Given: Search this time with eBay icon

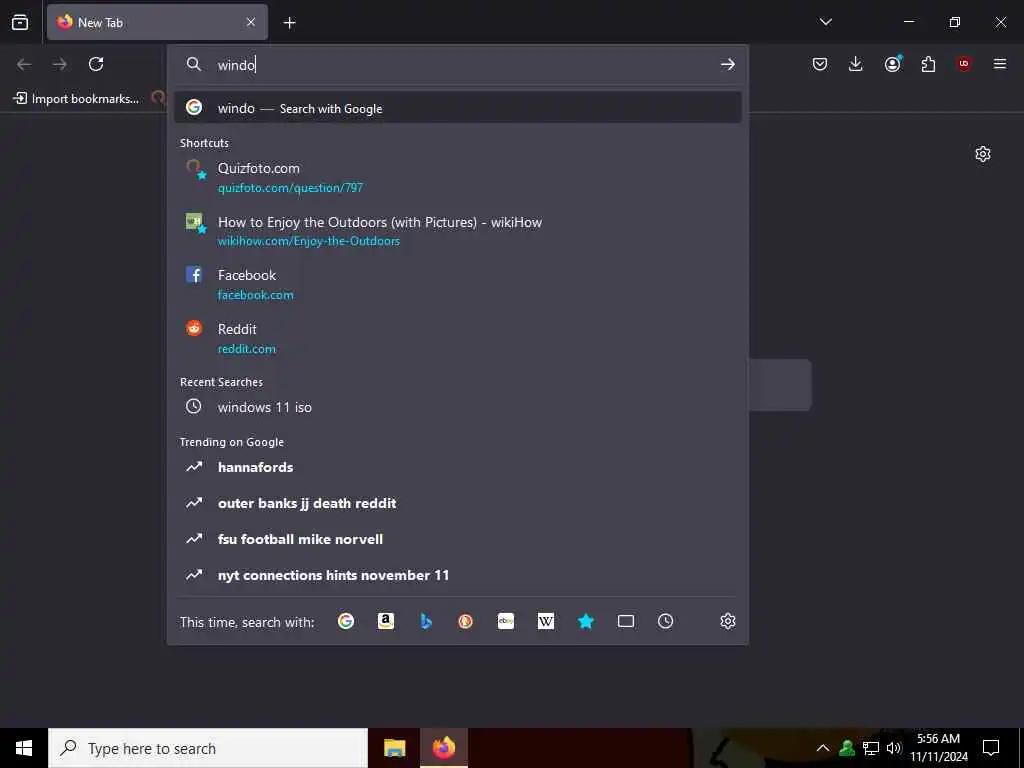Looking at the screenshot, I should [x=506, y=621].
